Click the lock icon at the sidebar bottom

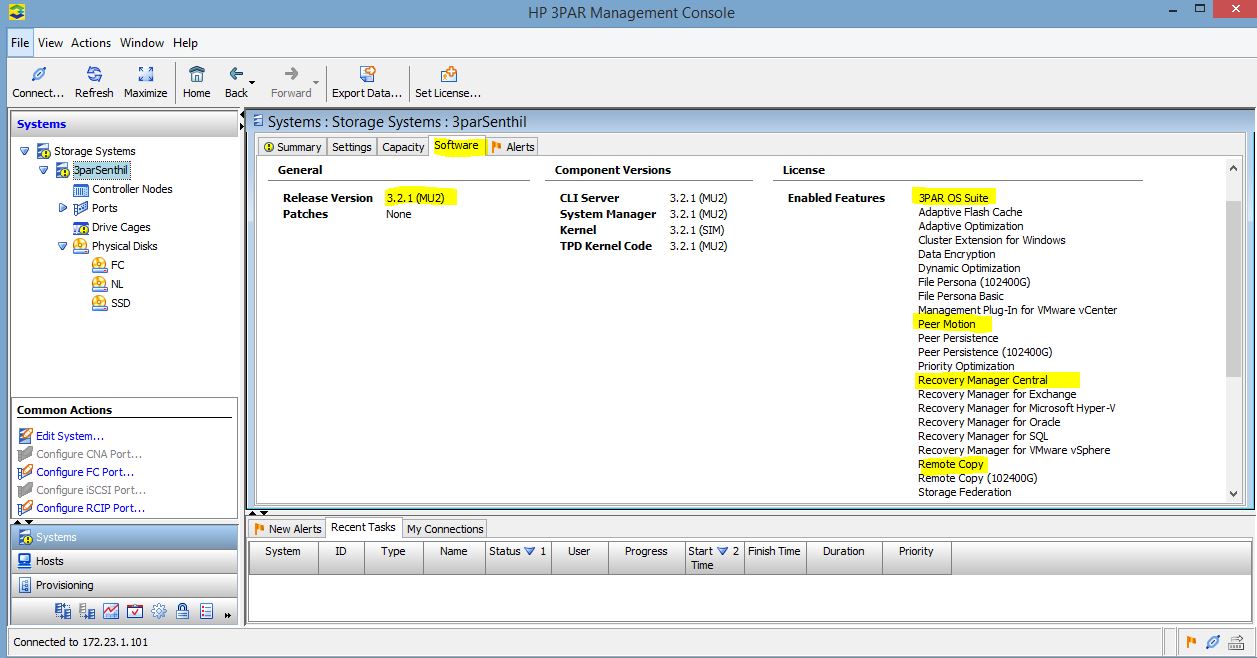181,610
